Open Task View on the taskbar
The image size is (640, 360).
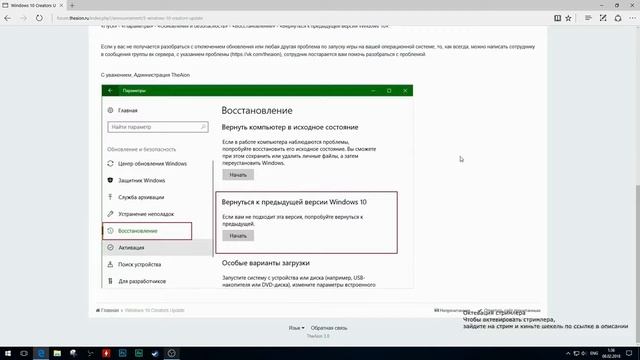coord(24,353)
